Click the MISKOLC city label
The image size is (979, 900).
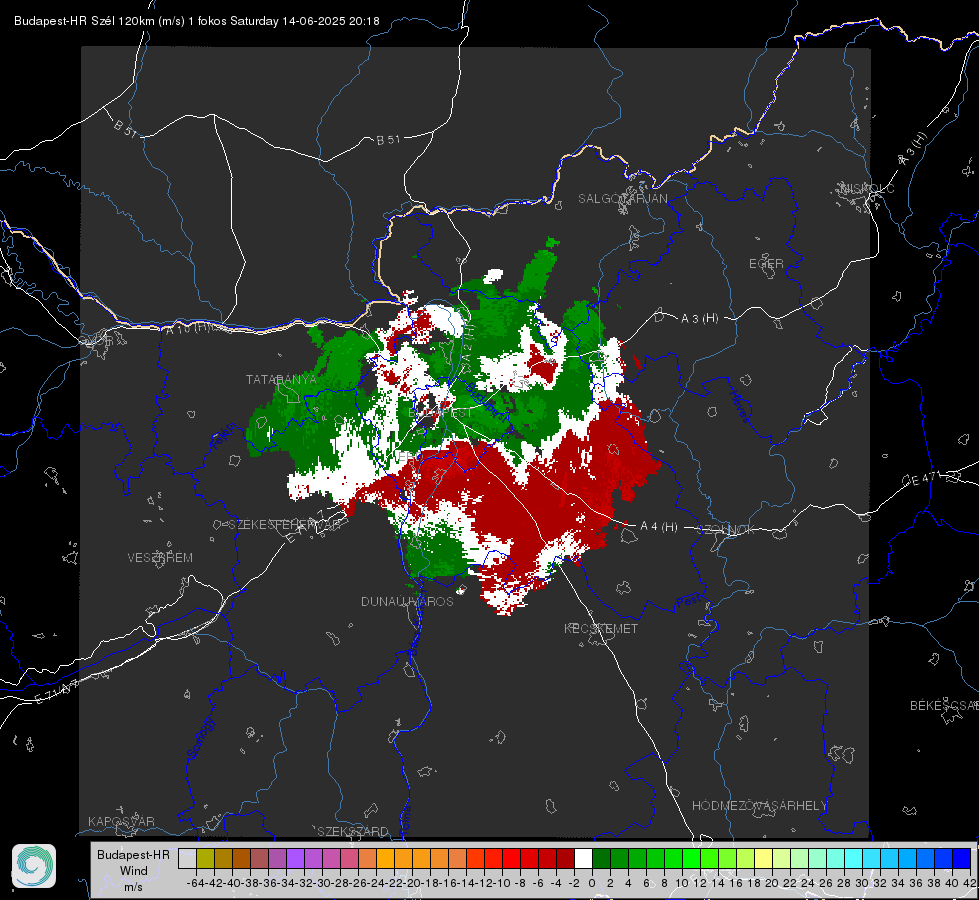pyautogui.click(x=867, y=188)
